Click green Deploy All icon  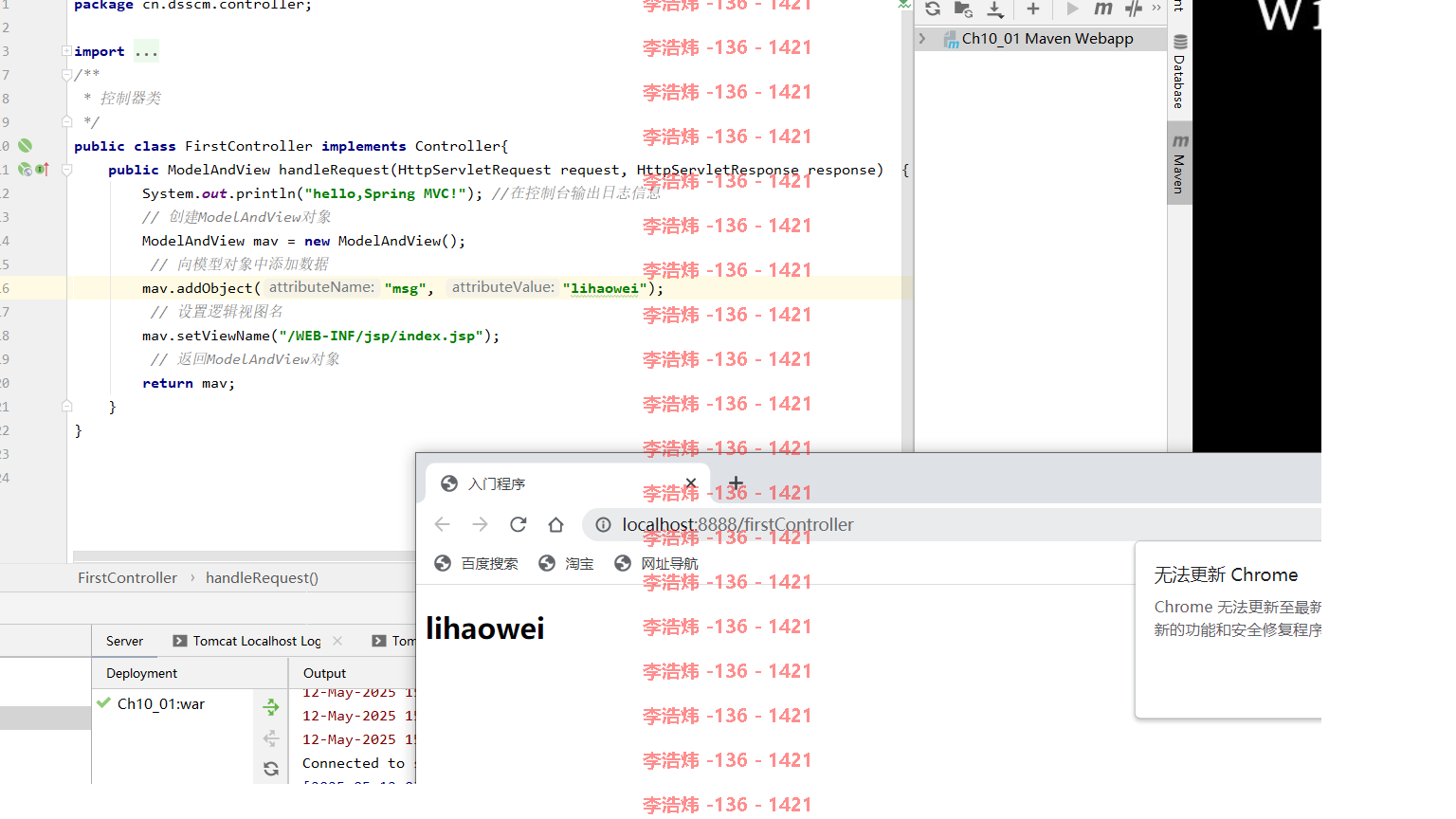(271, 707)
